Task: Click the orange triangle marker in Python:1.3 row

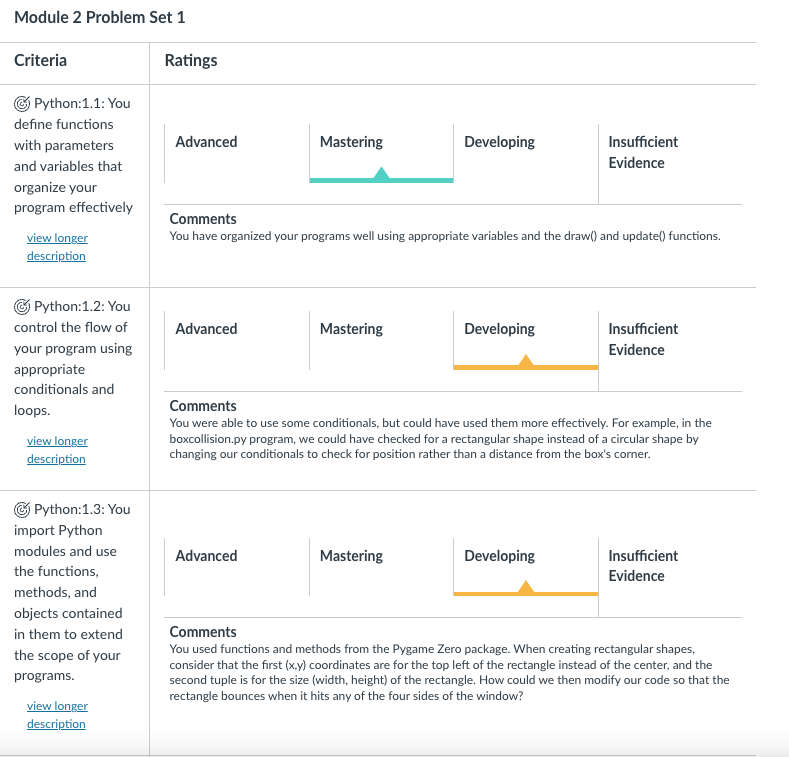Action: coord(526,587)
